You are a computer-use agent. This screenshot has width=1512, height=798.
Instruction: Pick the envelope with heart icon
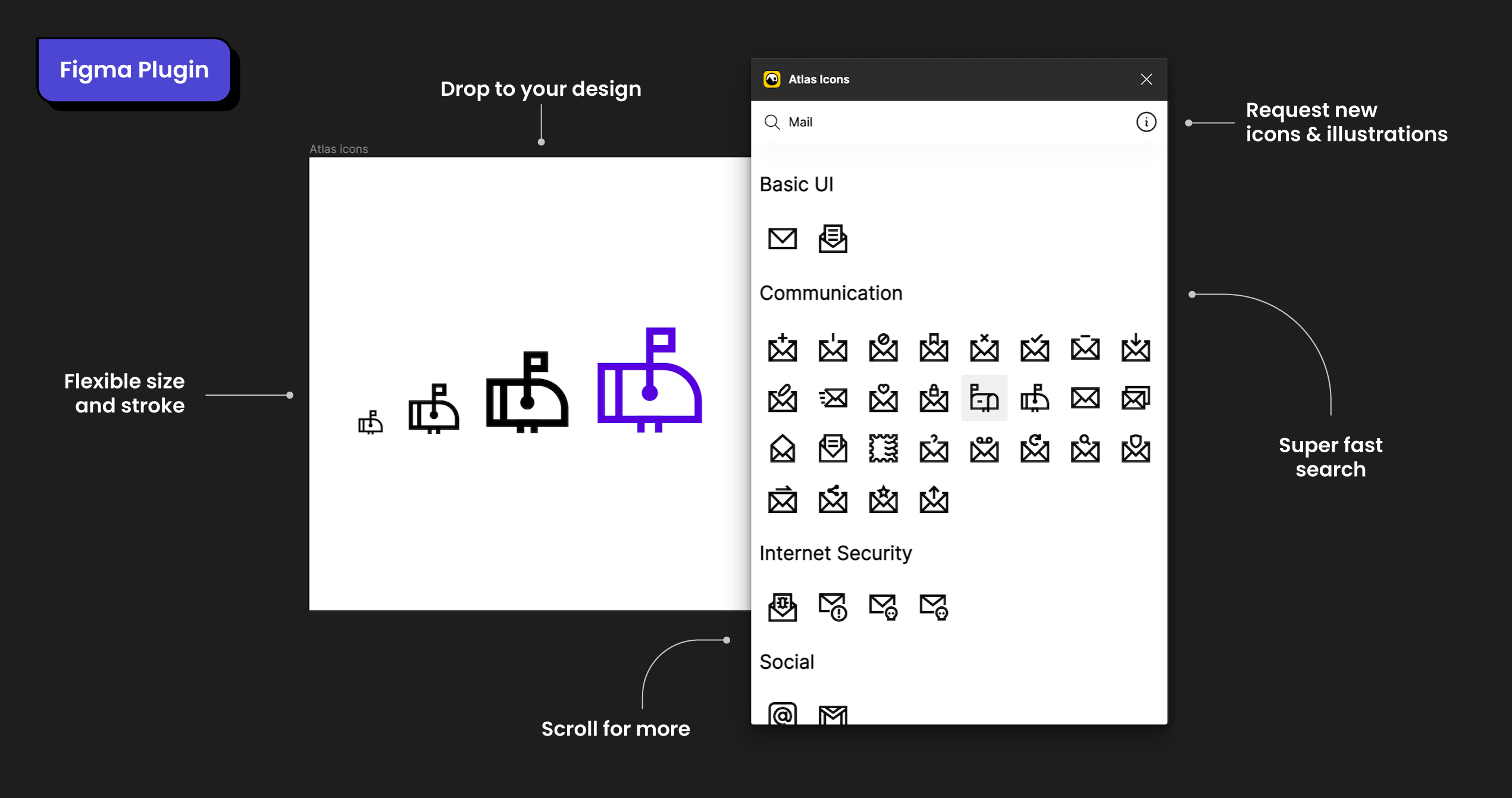(883, 398)
